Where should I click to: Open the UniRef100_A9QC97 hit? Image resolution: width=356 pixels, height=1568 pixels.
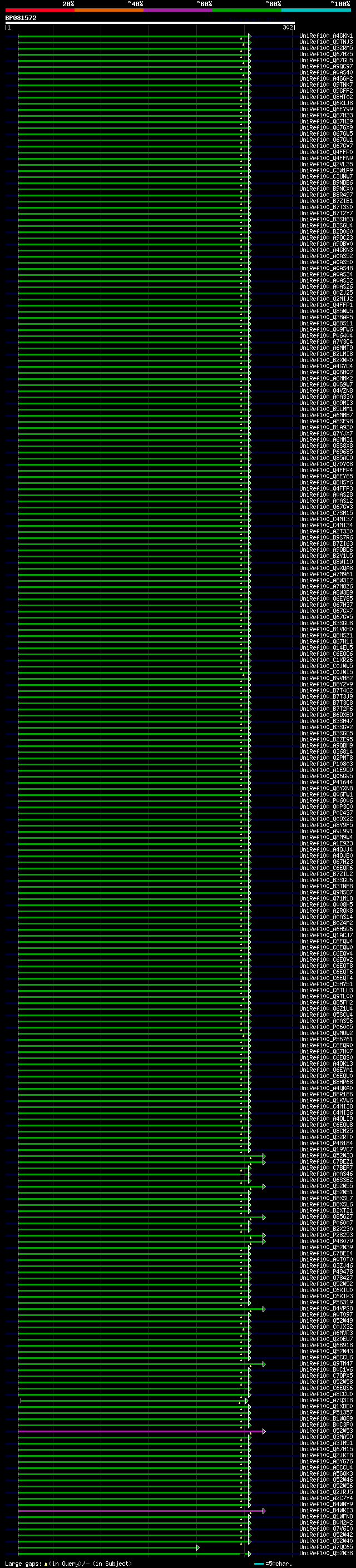click(x=326, y=66)
